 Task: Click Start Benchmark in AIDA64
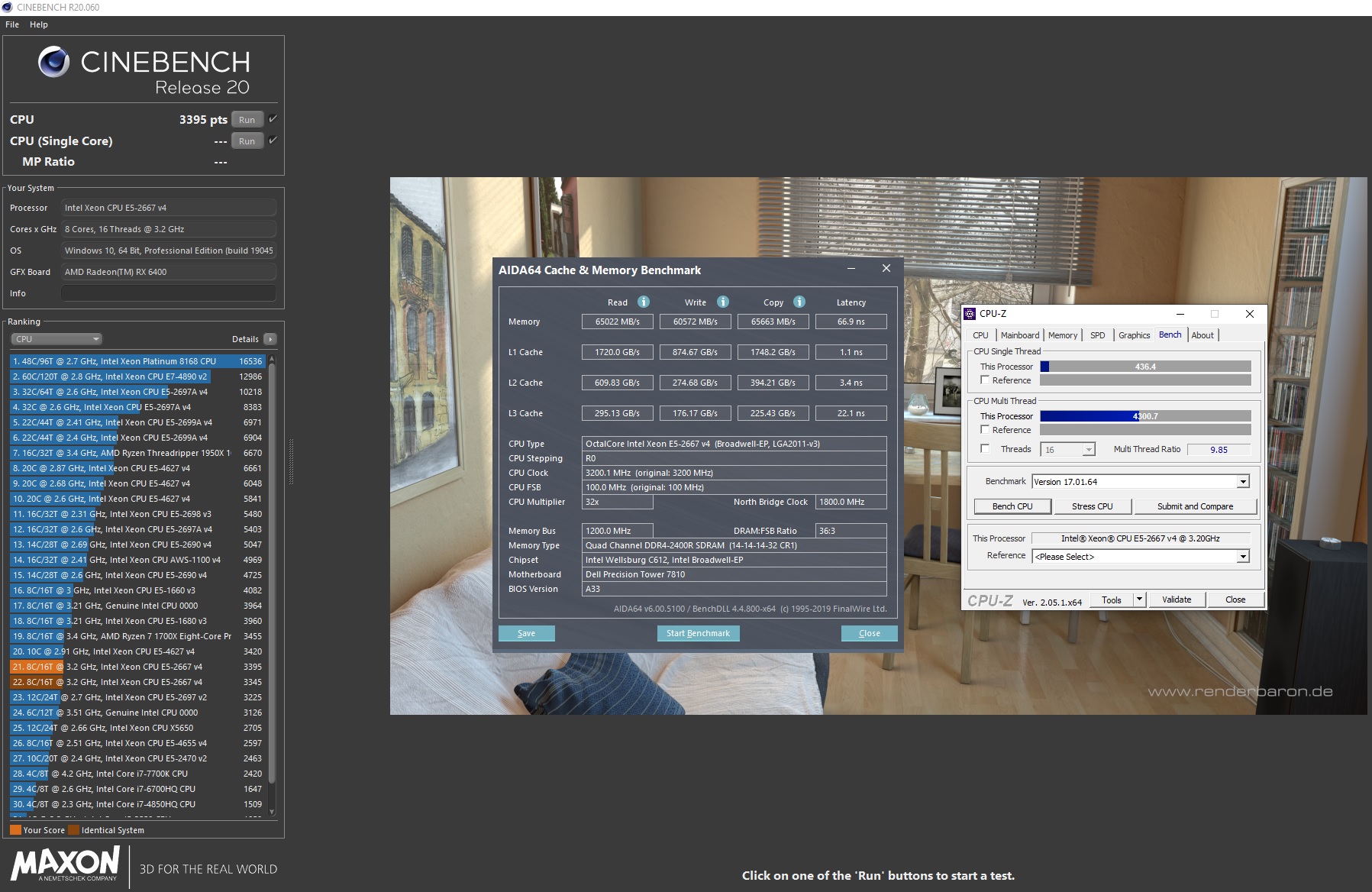point(698,633)
